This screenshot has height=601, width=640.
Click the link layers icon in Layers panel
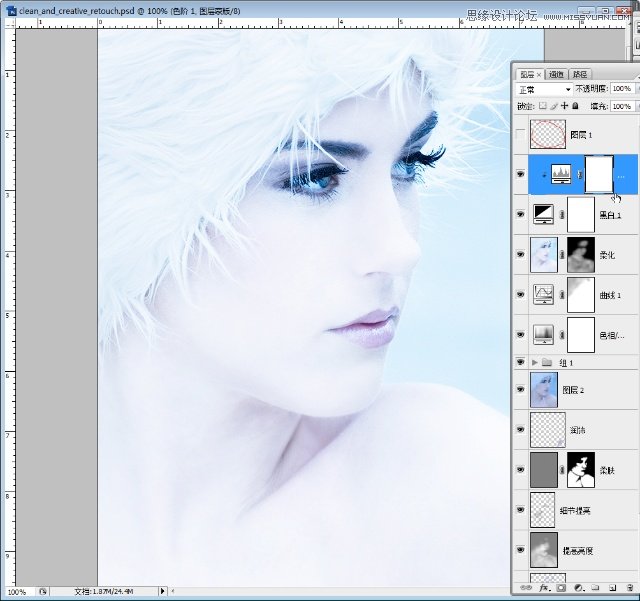[526, 588]
